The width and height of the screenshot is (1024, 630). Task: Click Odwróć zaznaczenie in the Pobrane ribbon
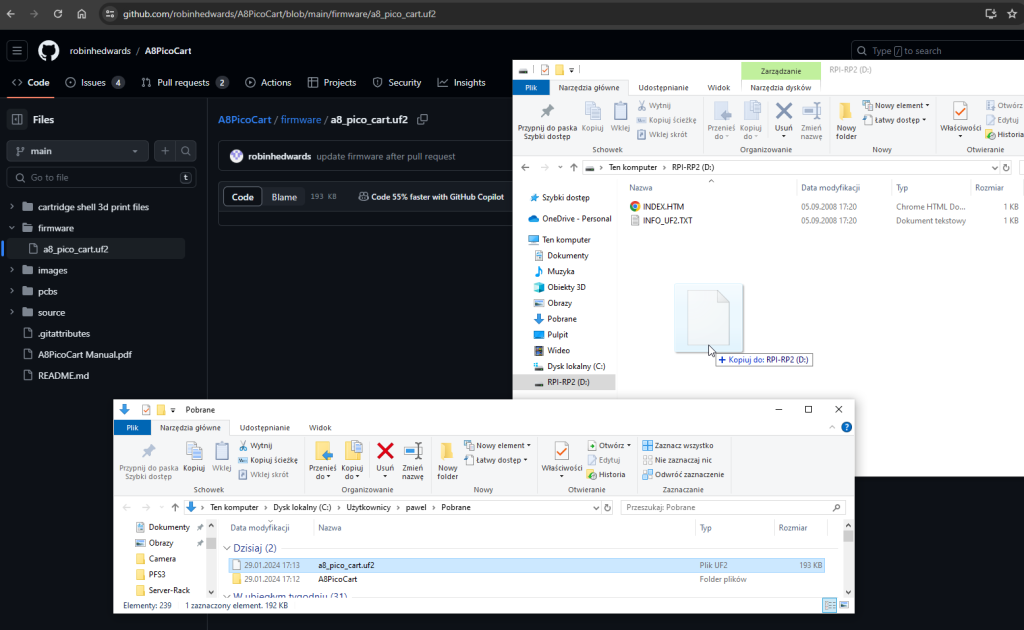[683, 475]
